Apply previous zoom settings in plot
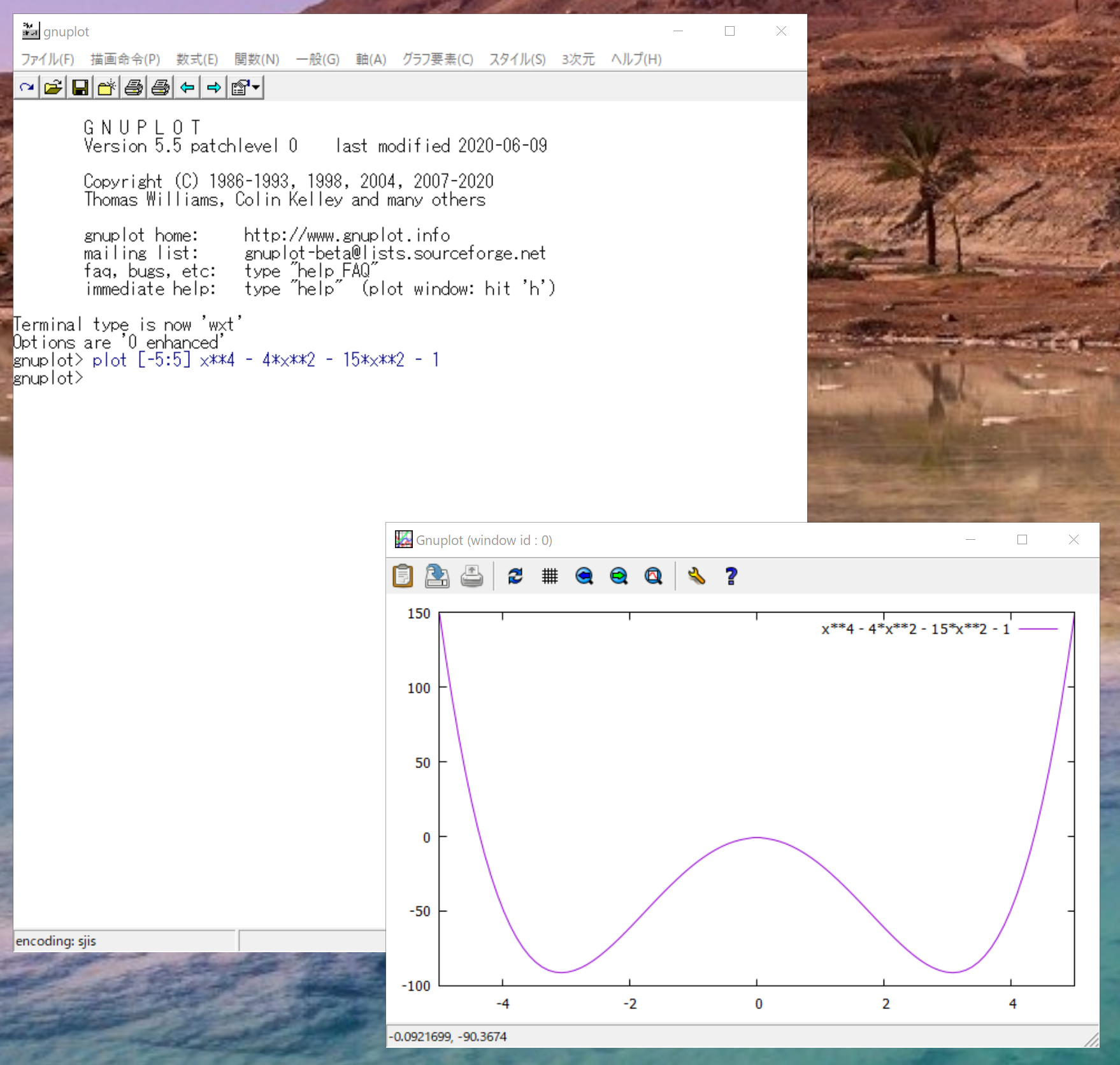The image size is (1120, 1065). click(x=584, y=576)
